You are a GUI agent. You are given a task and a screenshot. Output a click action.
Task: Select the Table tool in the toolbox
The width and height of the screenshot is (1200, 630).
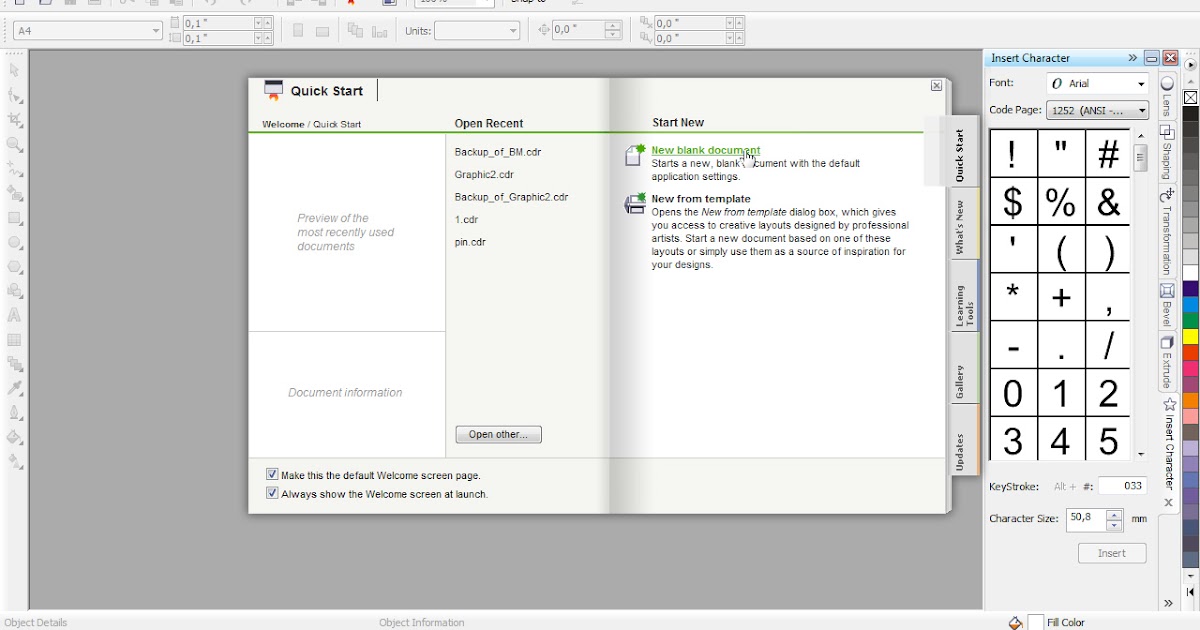(15, 340)
